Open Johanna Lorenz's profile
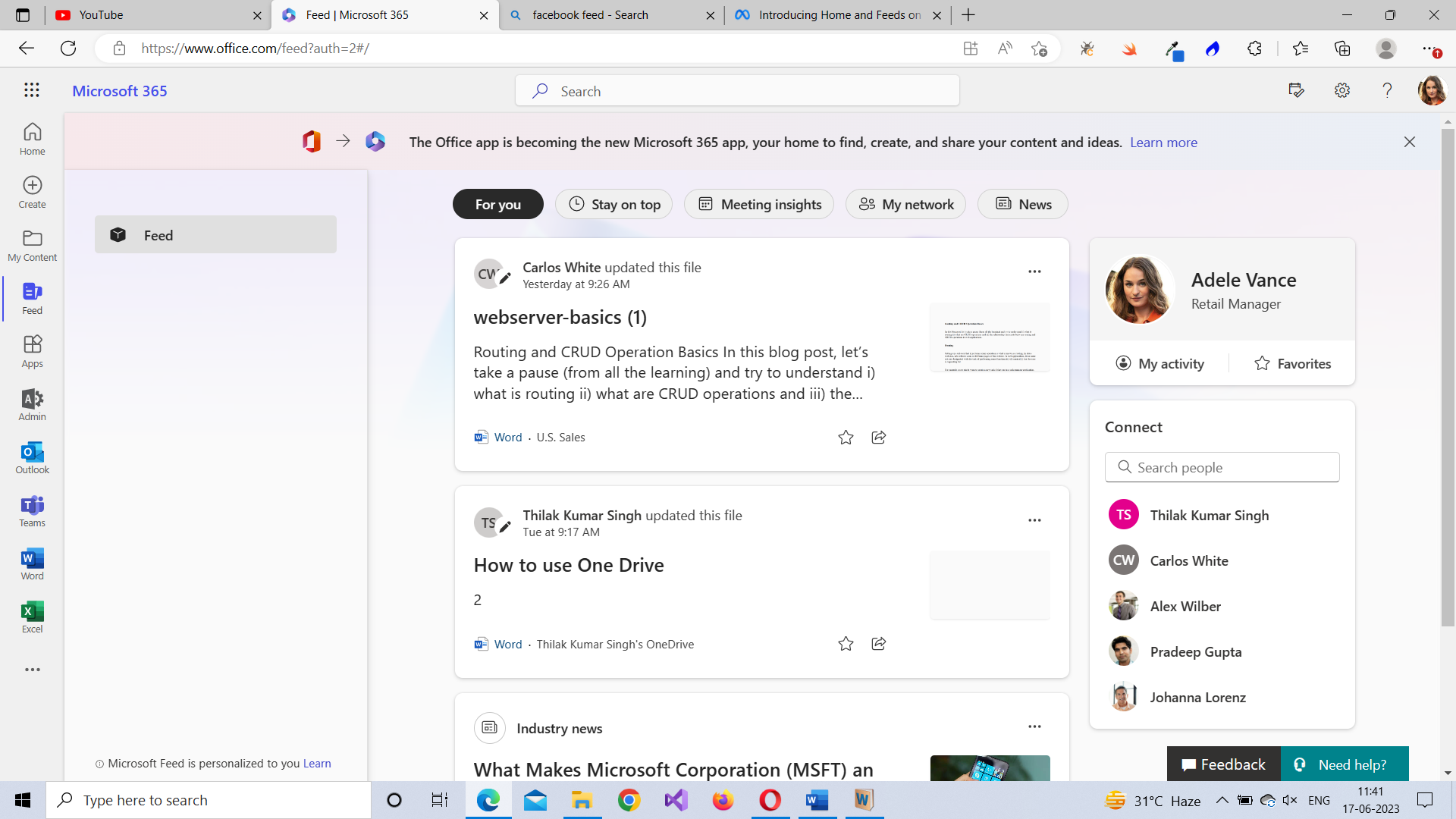Viewport: 1456px width, 819px height. (x=1178, y=697)
